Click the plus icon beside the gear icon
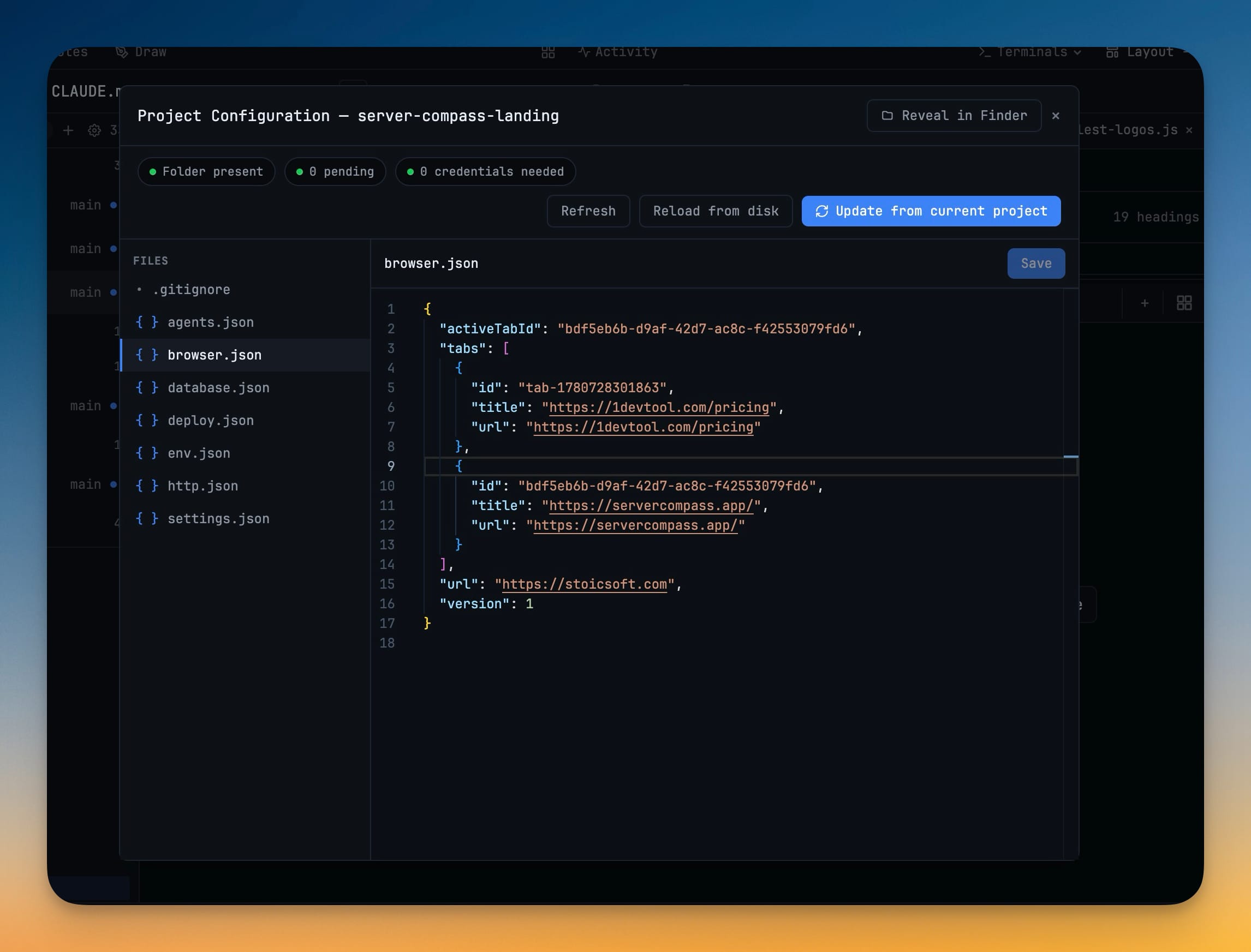 click(x=68, y=130)
